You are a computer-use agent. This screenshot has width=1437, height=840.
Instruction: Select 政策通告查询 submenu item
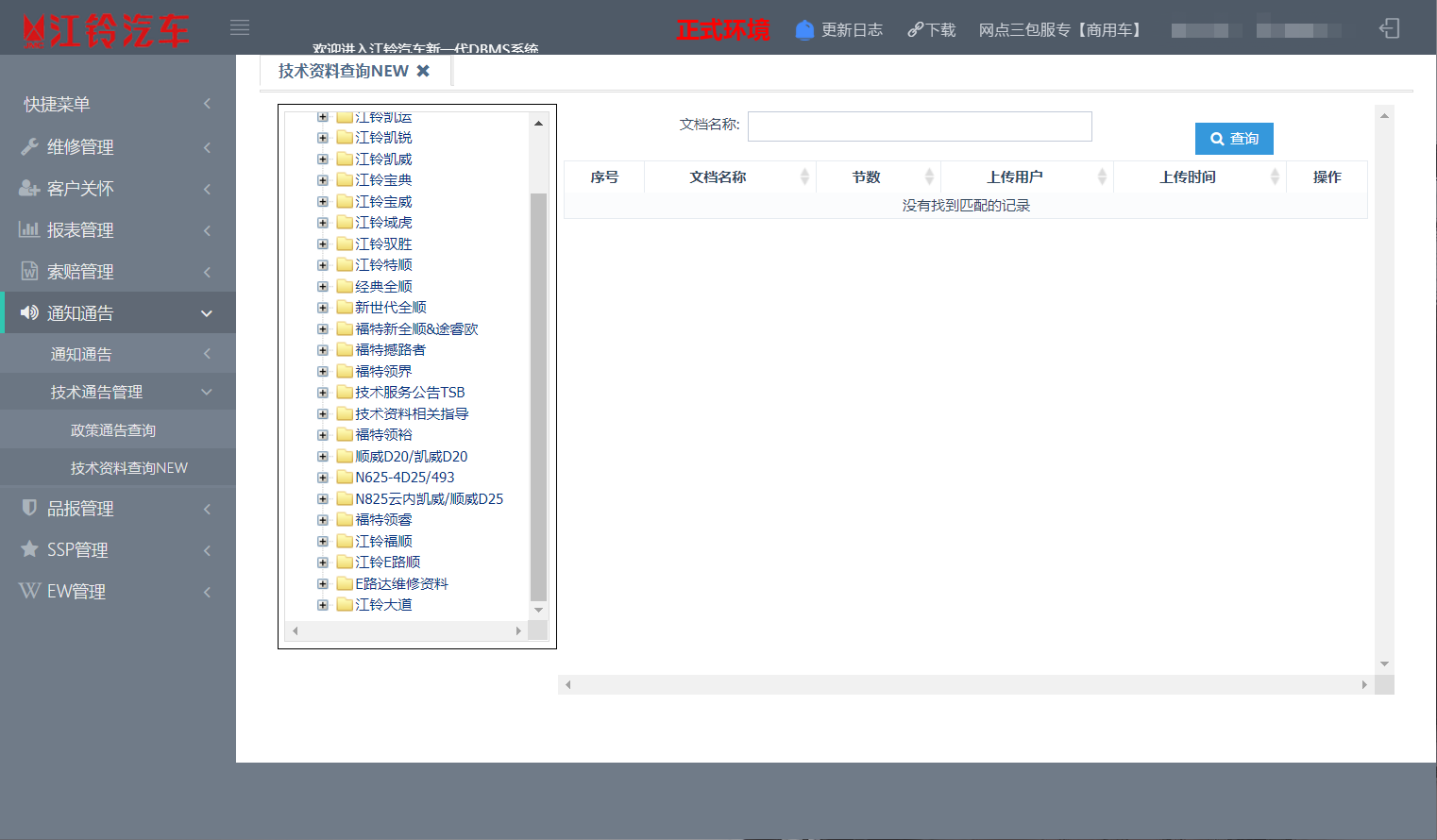(x=113, y=430)
